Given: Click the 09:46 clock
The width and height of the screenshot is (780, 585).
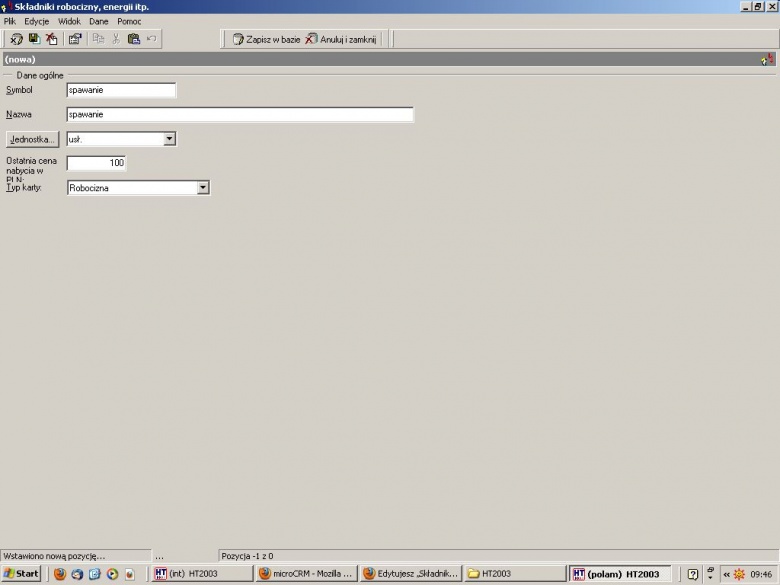Looking at the screenshot, I should coord(761,574).
